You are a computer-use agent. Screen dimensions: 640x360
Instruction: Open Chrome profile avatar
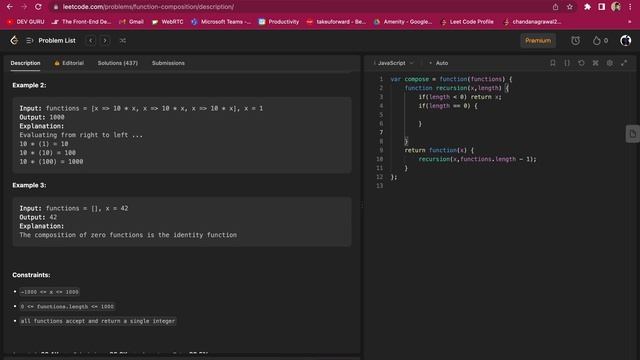click(x=616, y=7)
